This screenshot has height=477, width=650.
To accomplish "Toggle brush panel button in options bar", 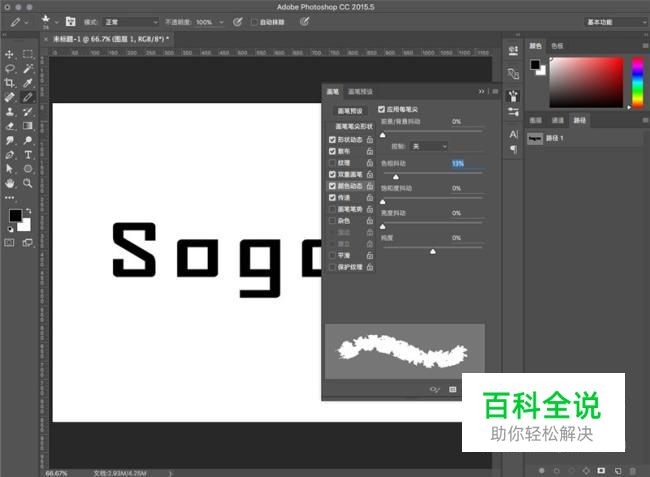I will 71,22.
